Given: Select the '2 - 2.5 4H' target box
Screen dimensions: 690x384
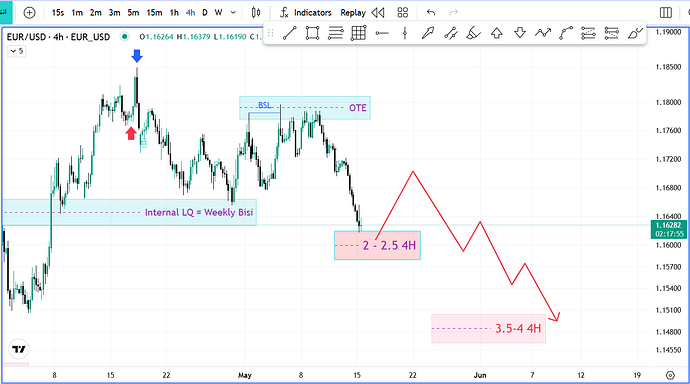Looking at the screenshot, I should 378,245.
